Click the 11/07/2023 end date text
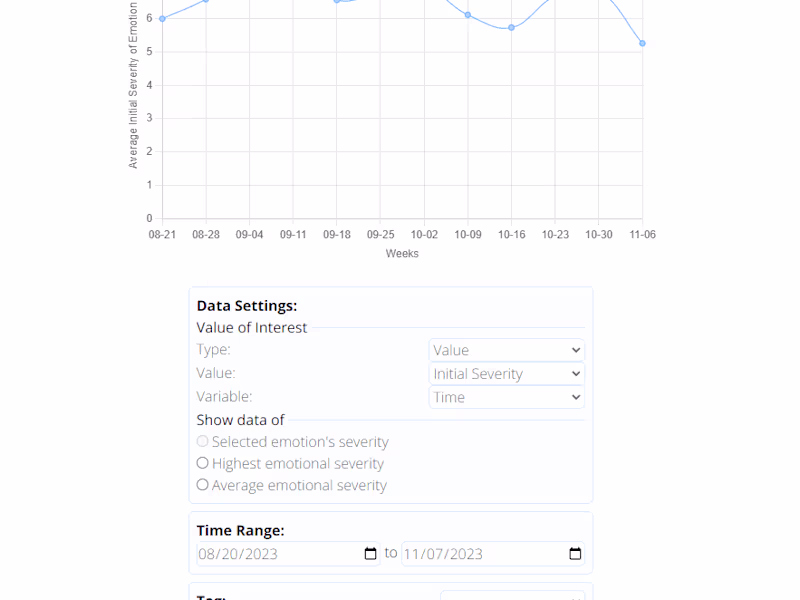The image size is (800, 600). point(443,554)
